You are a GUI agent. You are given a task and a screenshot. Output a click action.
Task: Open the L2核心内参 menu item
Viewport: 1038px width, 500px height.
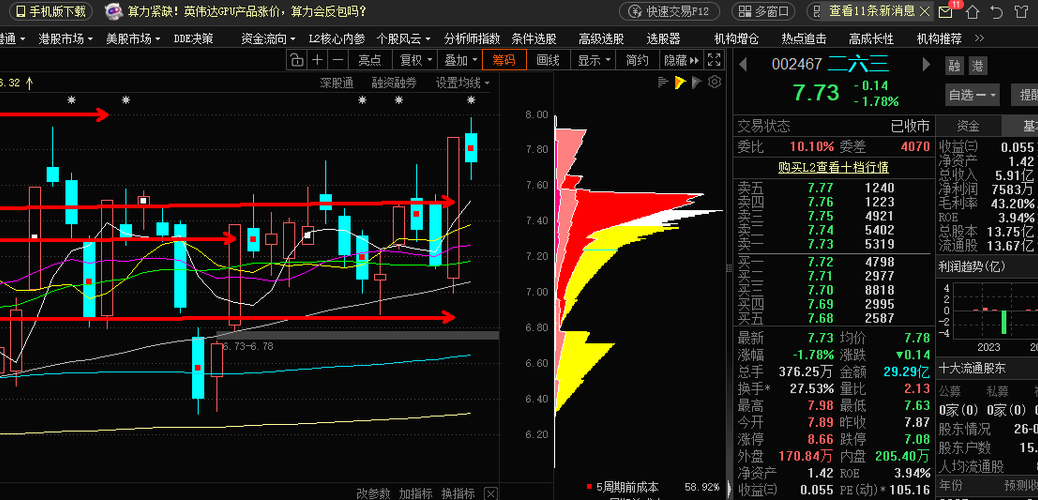tap(336, 38)
